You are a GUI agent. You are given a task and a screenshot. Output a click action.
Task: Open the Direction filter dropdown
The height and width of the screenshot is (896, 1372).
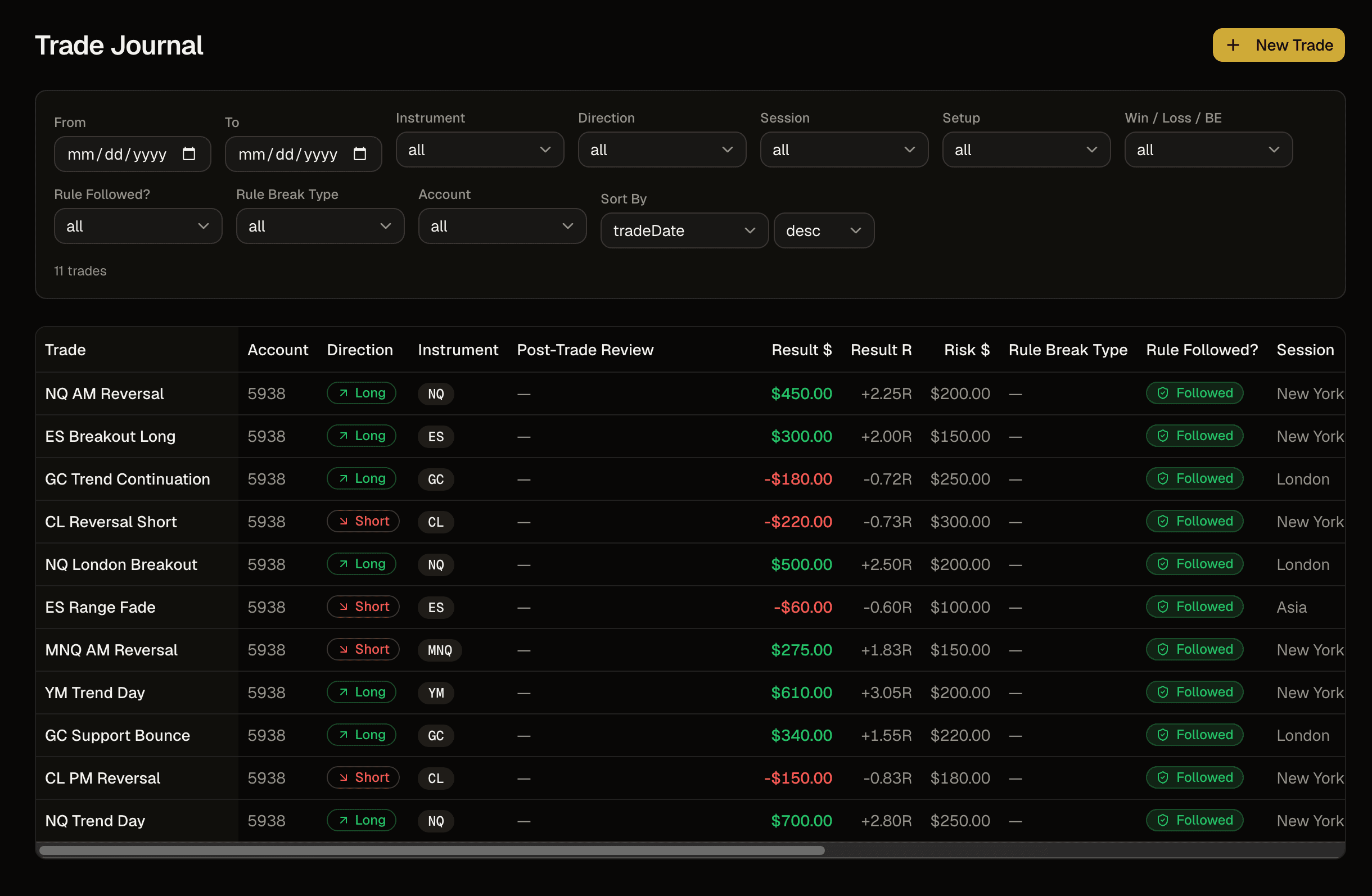662,150
